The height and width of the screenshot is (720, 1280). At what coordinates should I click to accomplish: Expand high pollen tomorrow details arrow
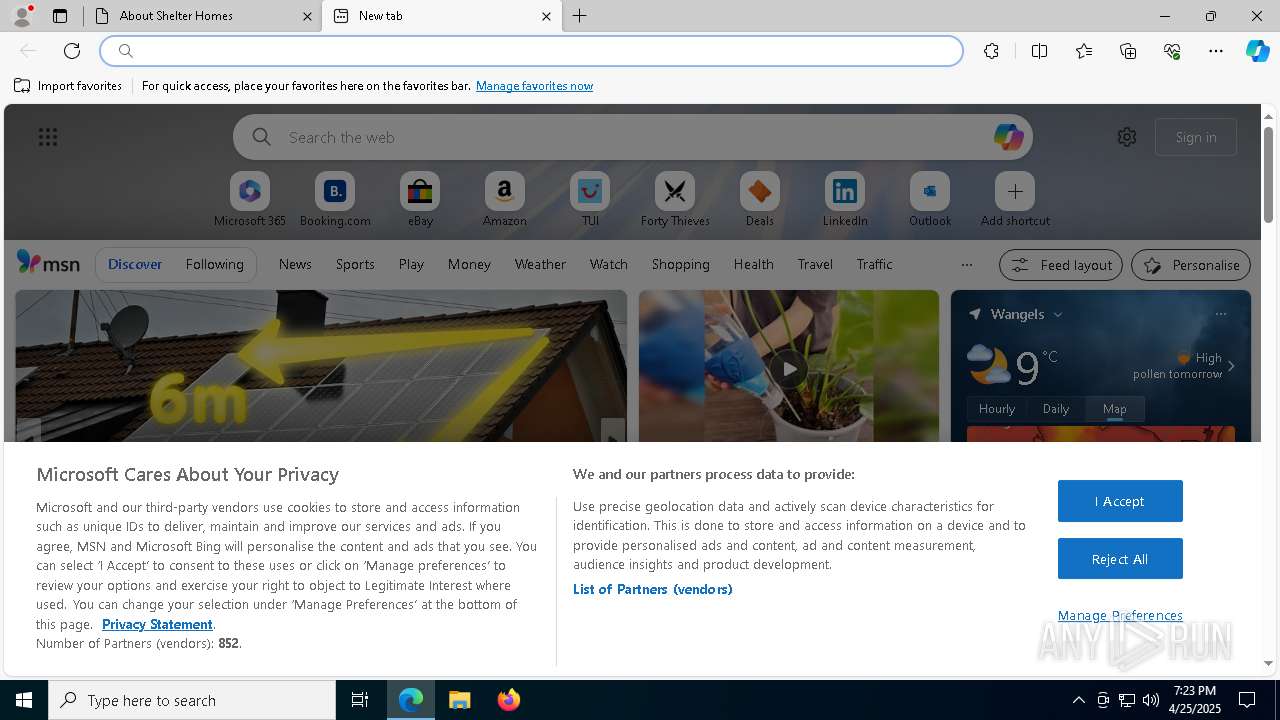[1231, 366]
